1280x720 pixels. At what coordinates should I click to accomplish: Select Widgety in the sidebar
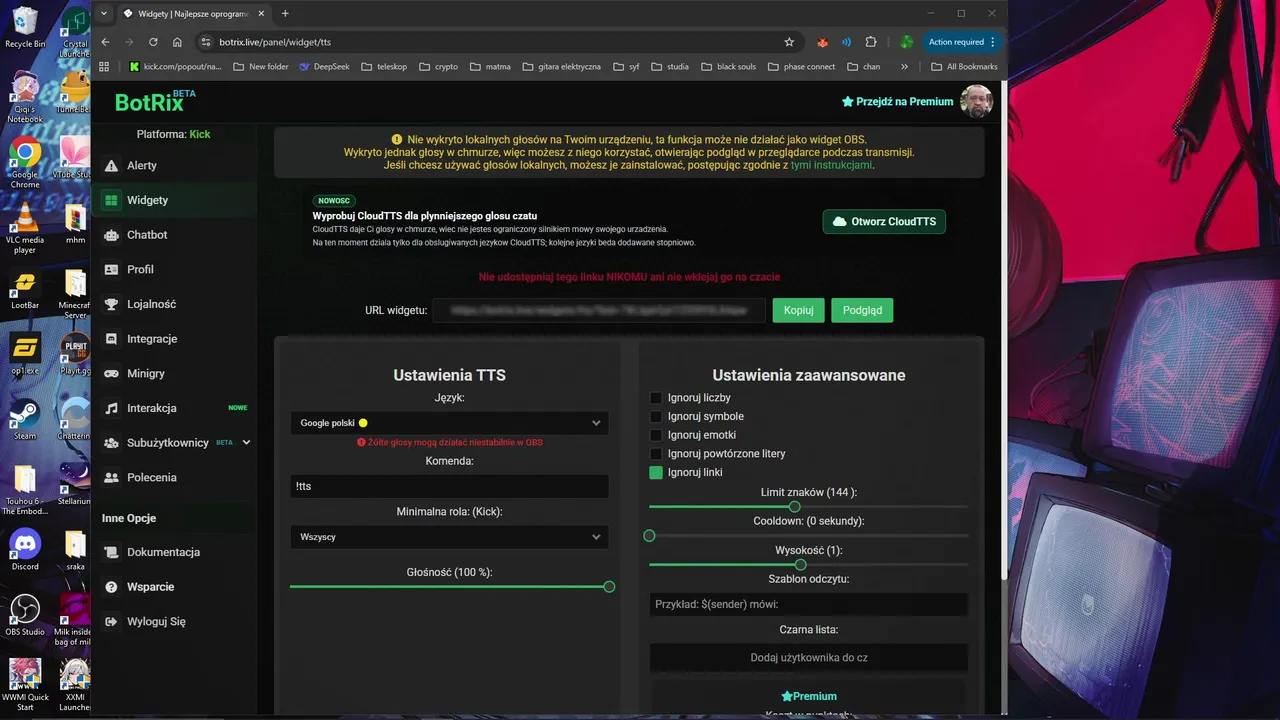point(173,200)
